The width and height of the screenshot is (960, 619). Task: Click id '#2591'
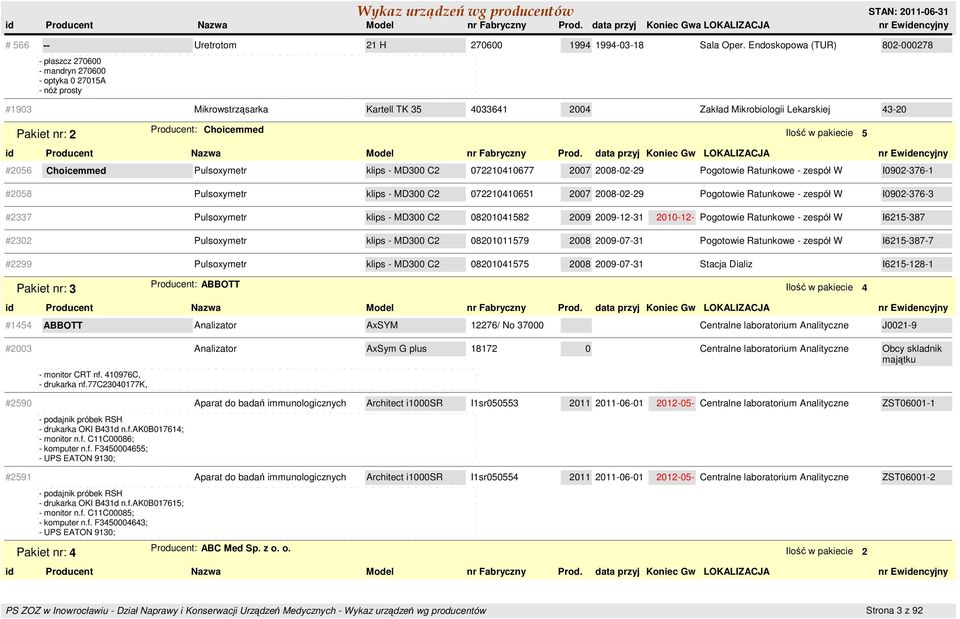tap(18, 477)
